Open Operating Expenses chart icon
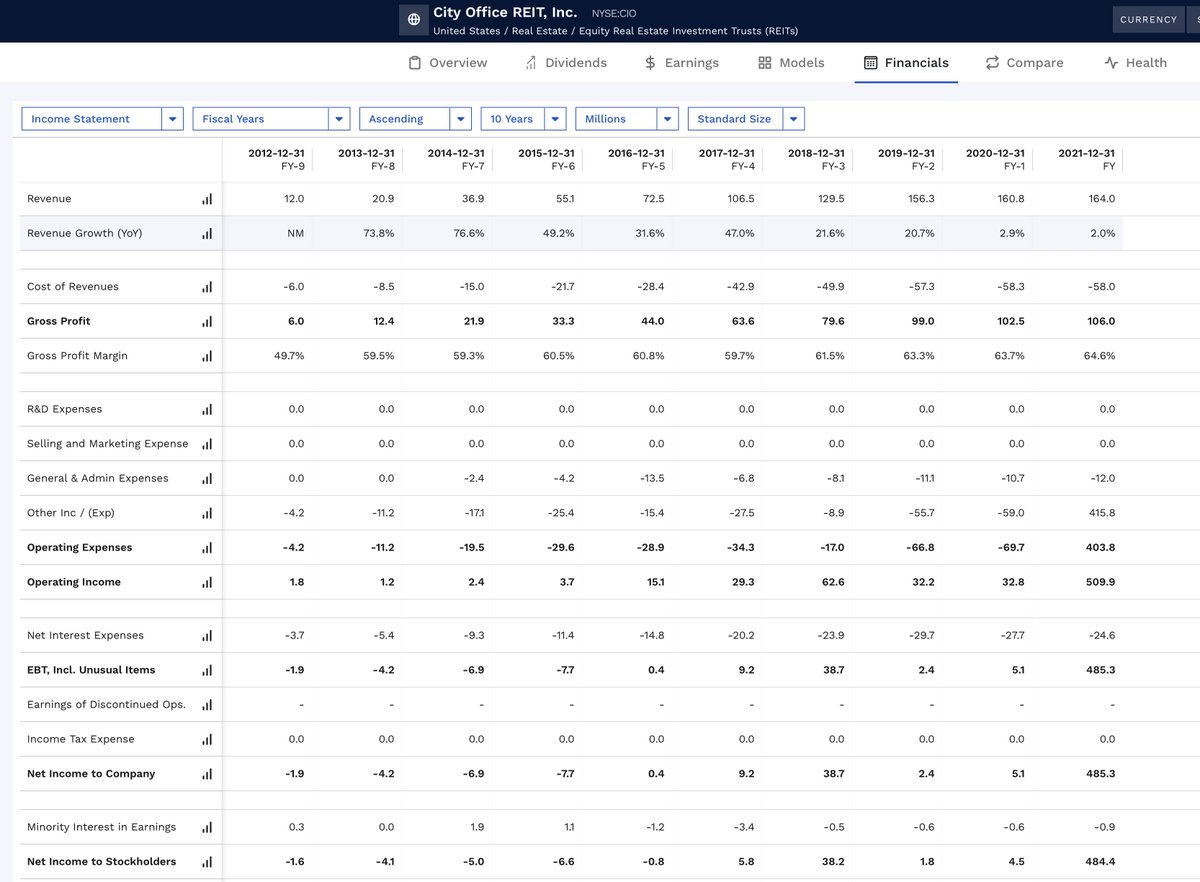The image size is (1200, 882). [207, 548]
